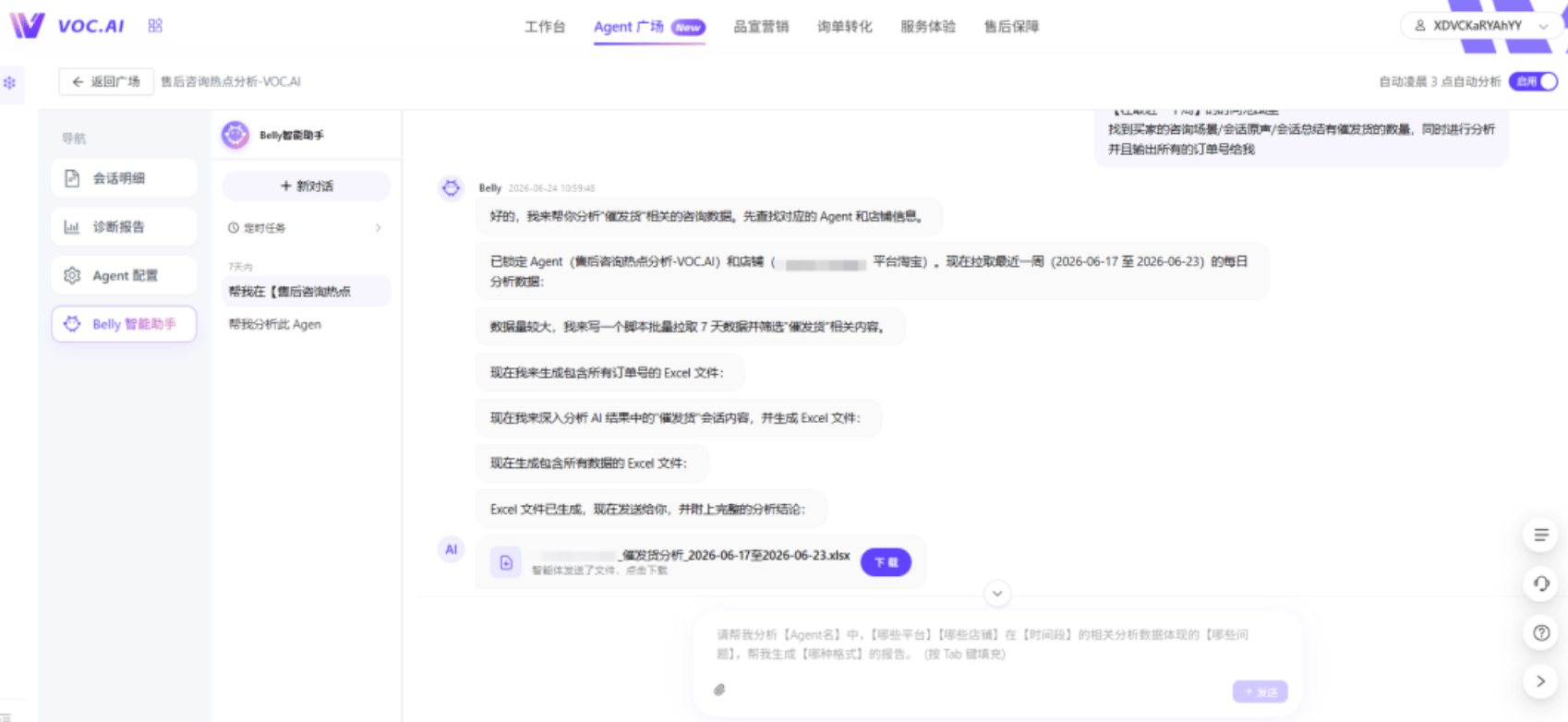Click the xlsx file icon in attachment
Viewport: 1568px width, 722px height.
click(506, 562)
